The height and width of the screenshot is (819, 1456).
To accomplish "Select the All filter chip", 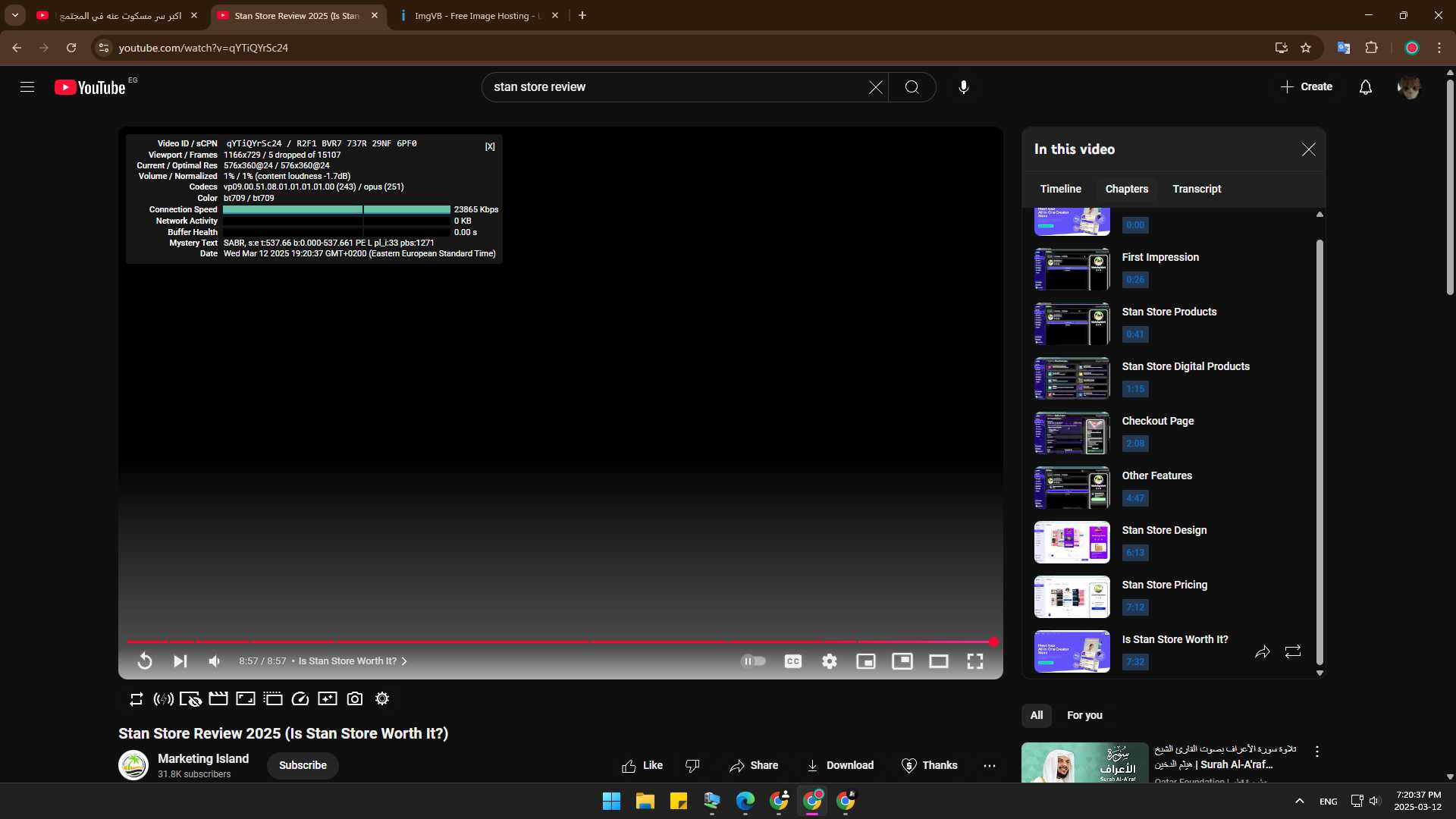I will pos(1036,715).
